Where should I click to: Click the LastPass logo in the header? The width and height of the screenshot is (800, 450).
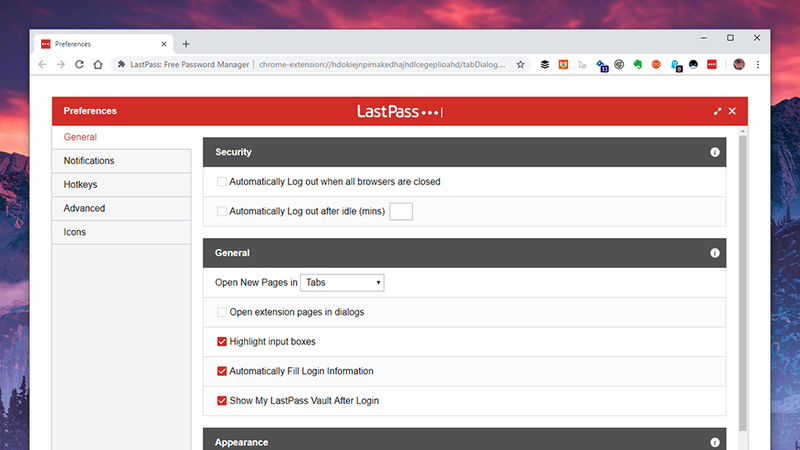pos(400,111)
